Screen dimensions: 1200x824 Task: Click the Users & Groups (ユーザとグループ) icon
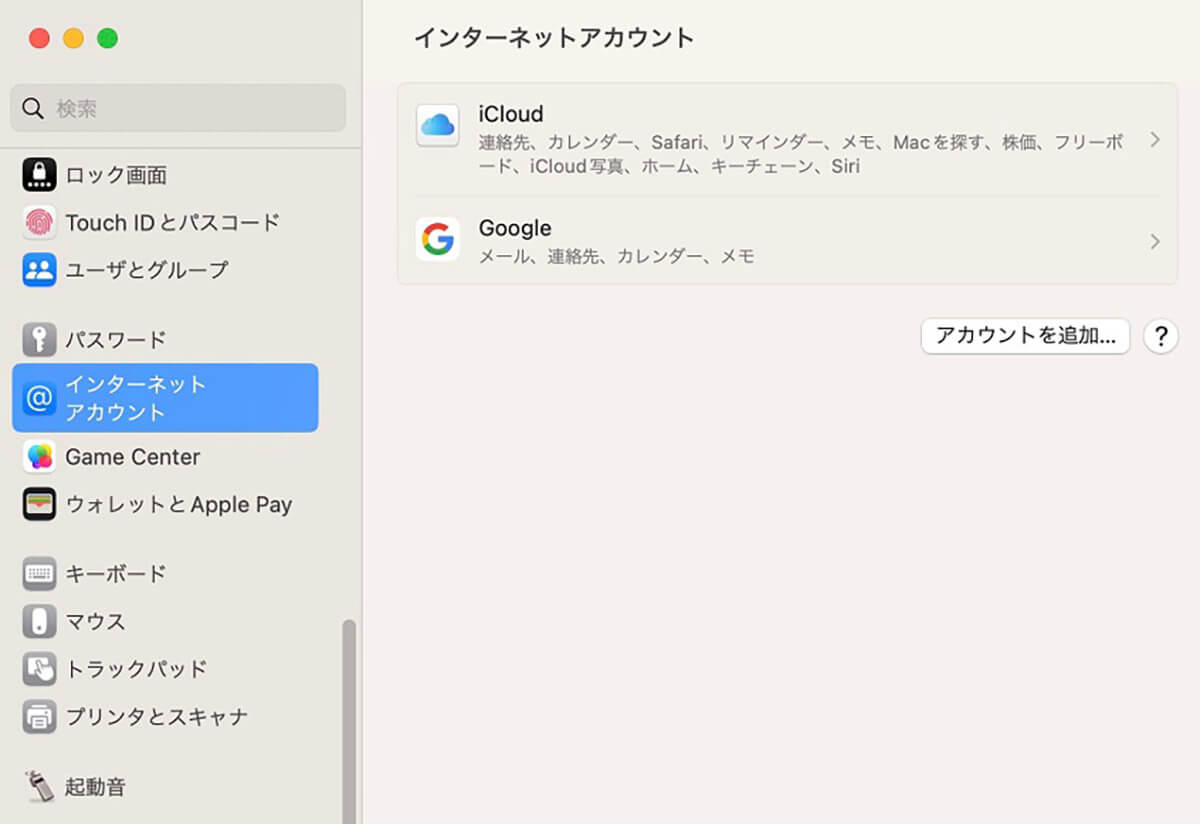pos(39,269)
